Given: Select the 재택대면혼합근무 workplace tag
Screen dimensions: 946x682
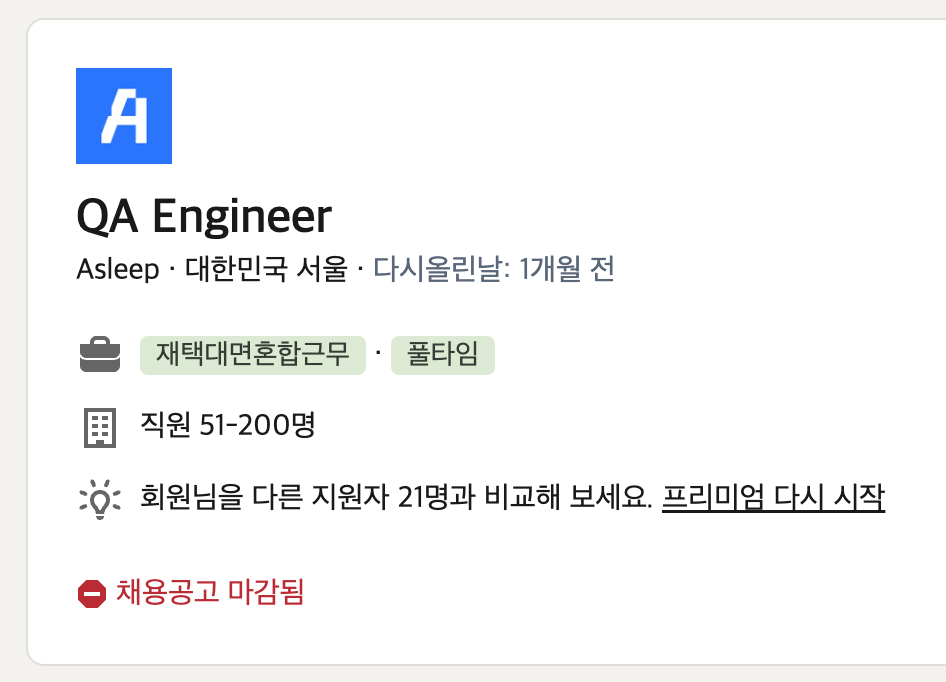Looking at the screenshot, I should point(253,354).
